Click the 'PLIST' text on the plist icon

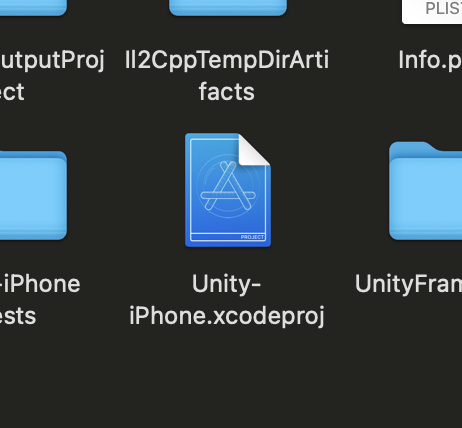tap(444, 8)
